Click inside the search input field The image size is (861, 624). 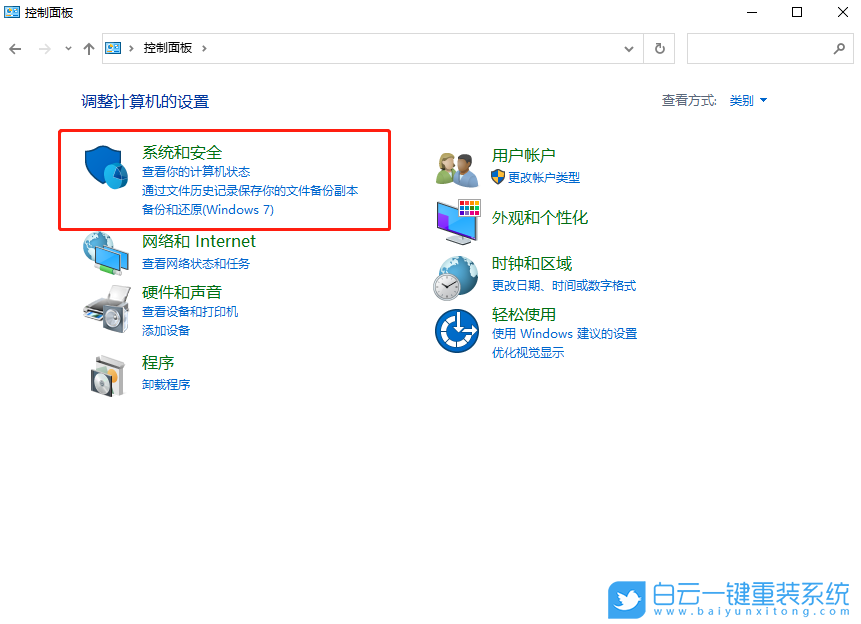pos(765,48)
